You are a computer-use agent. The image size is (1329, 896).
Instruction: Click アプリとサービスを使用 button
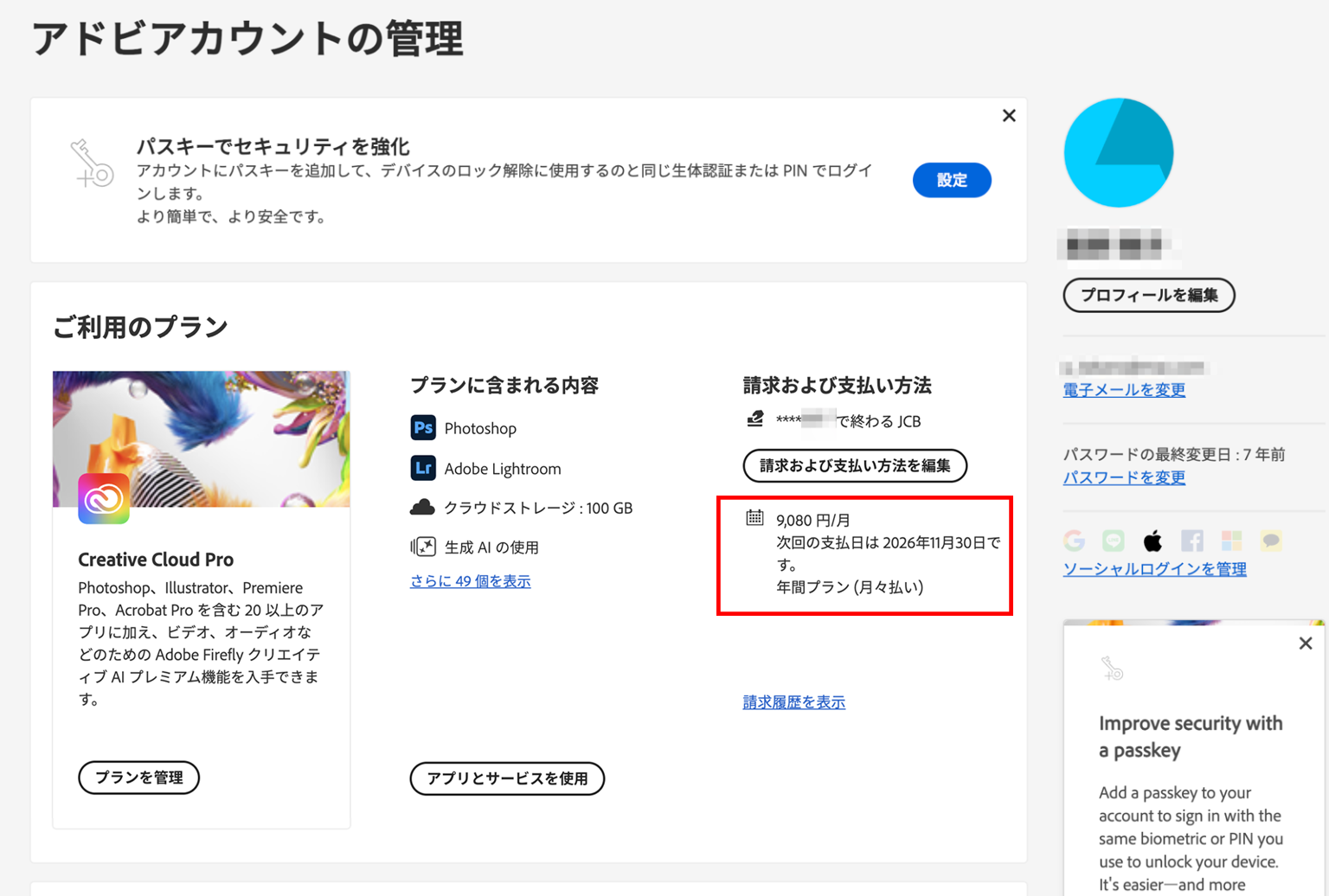507,778
